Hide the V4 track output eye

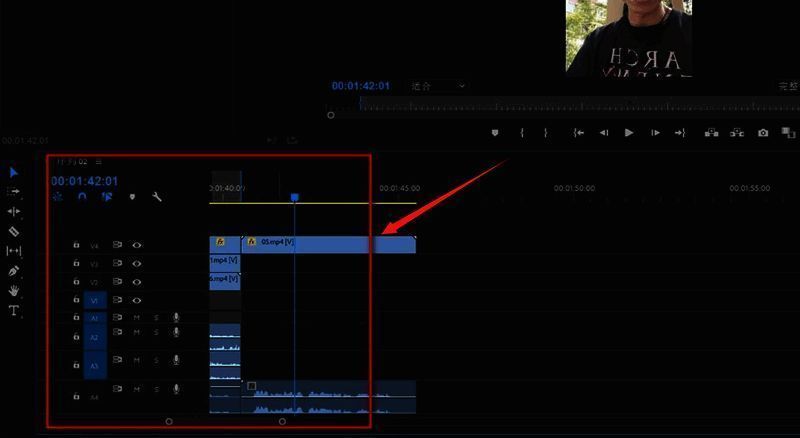[137, 245]
